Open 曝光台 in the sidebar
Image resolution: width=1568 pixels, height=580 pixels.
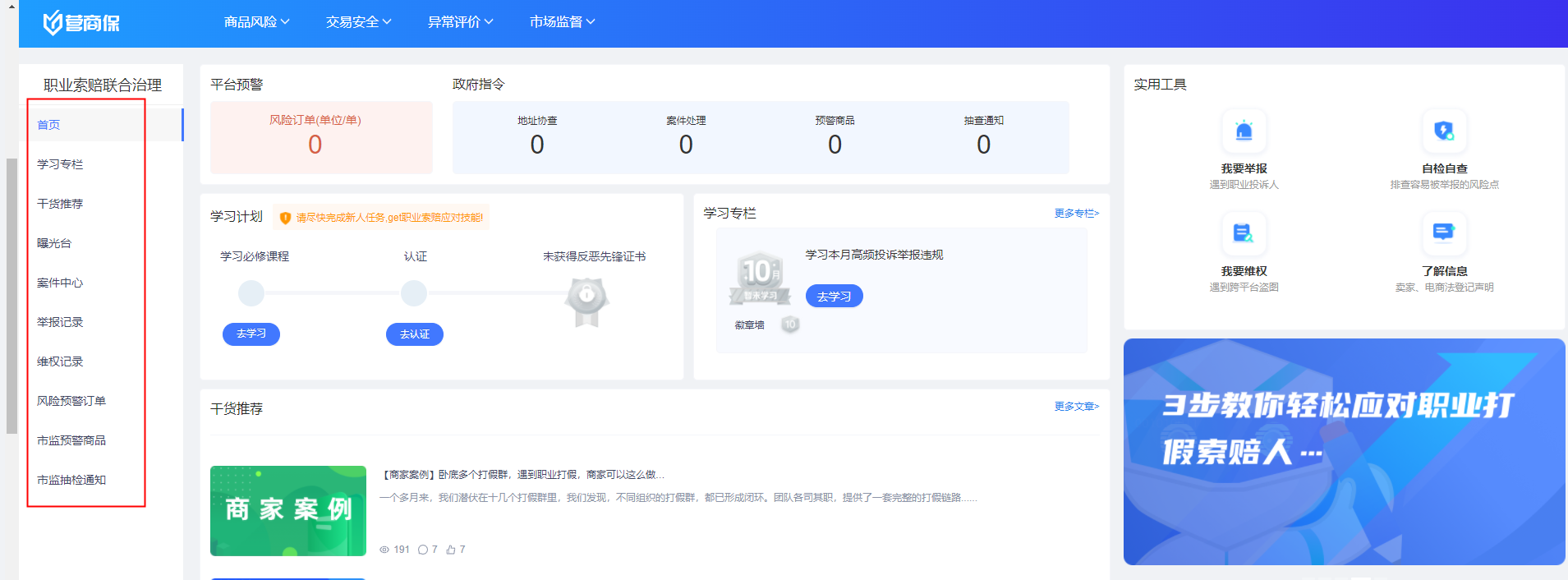pyautogui.click(x=101, y=243)
